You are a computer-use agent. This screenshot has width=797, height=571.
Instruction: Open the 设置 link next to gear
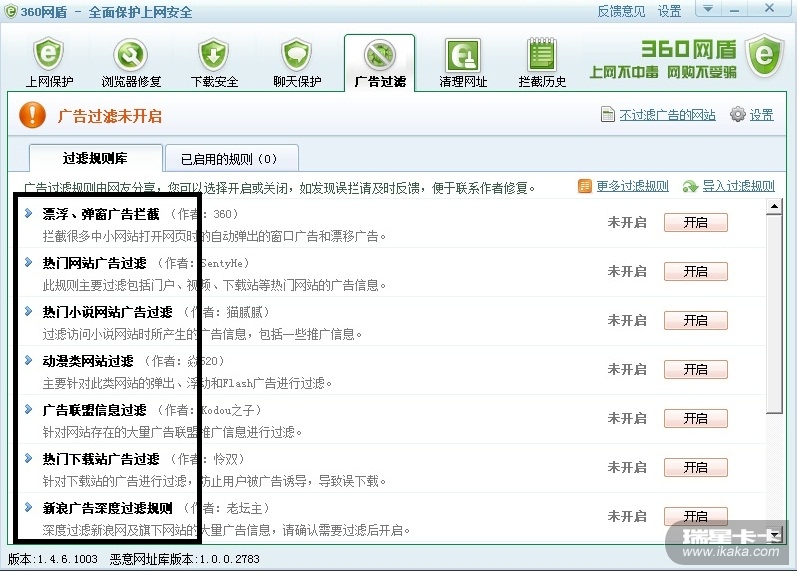761,115
